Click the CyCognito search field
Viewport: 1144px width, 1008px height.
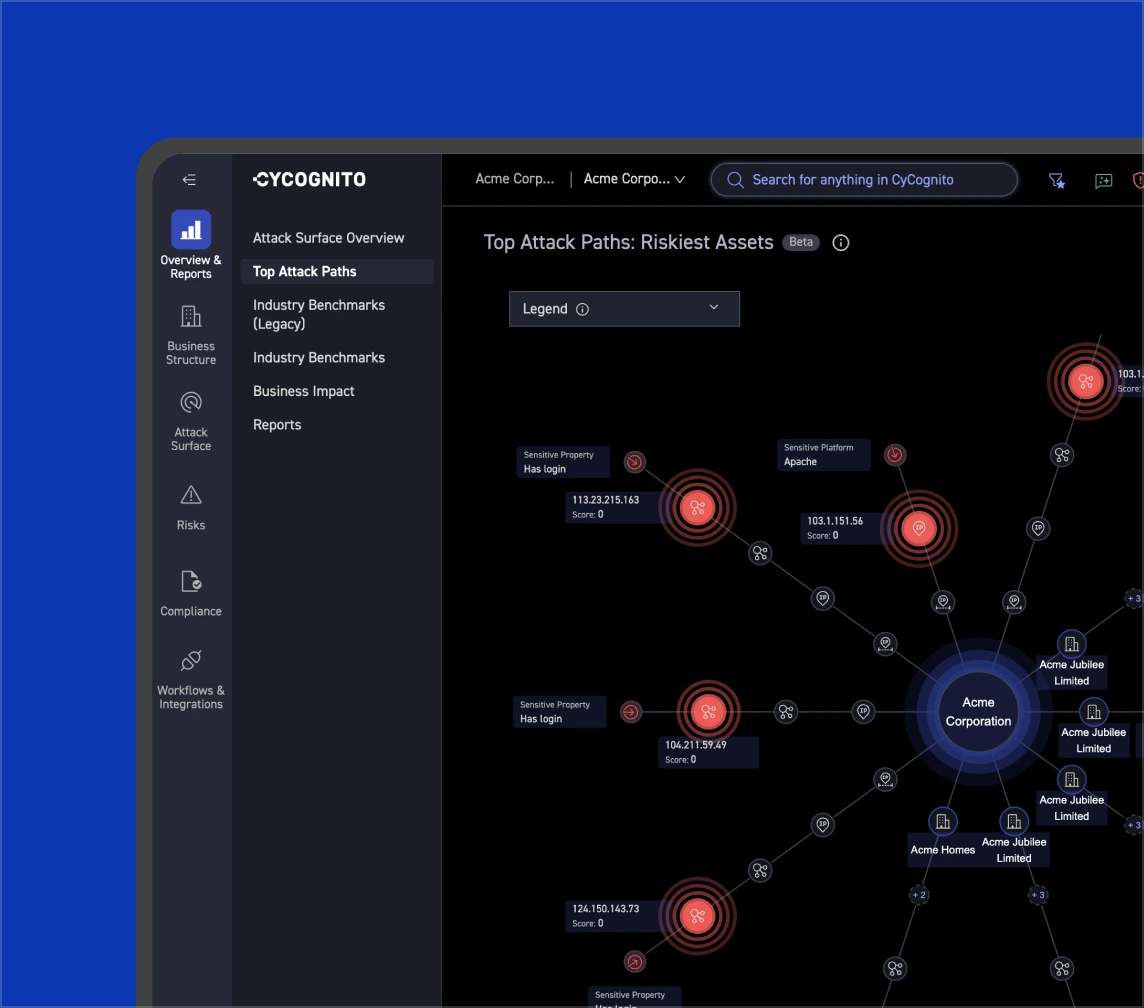coord(864,180)
